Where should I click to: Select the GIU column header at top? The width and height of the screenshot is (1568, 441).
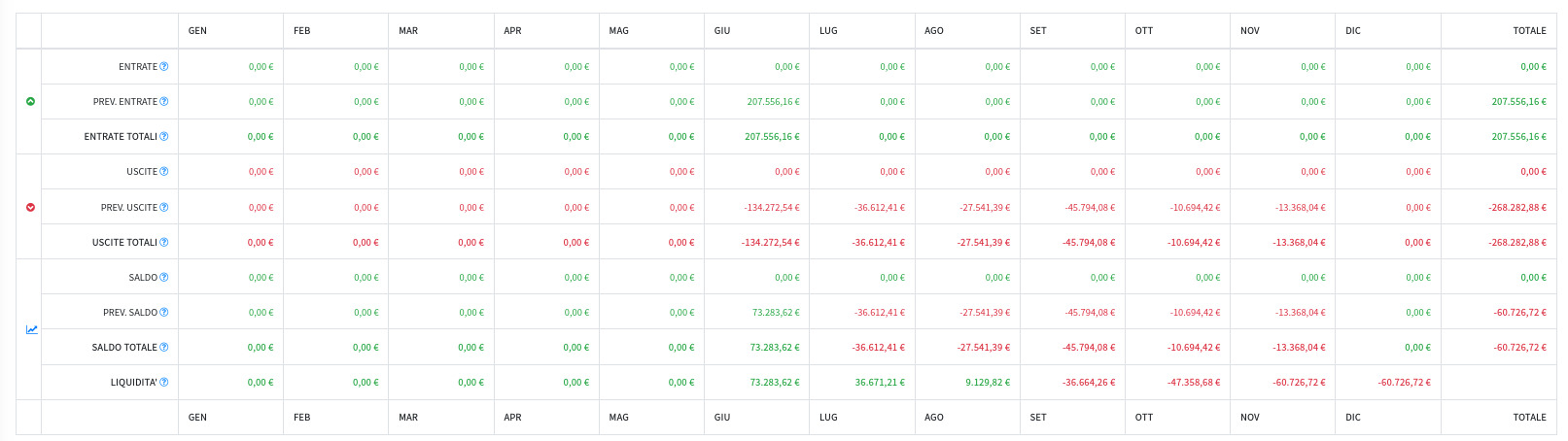click(x=722, y=31)
